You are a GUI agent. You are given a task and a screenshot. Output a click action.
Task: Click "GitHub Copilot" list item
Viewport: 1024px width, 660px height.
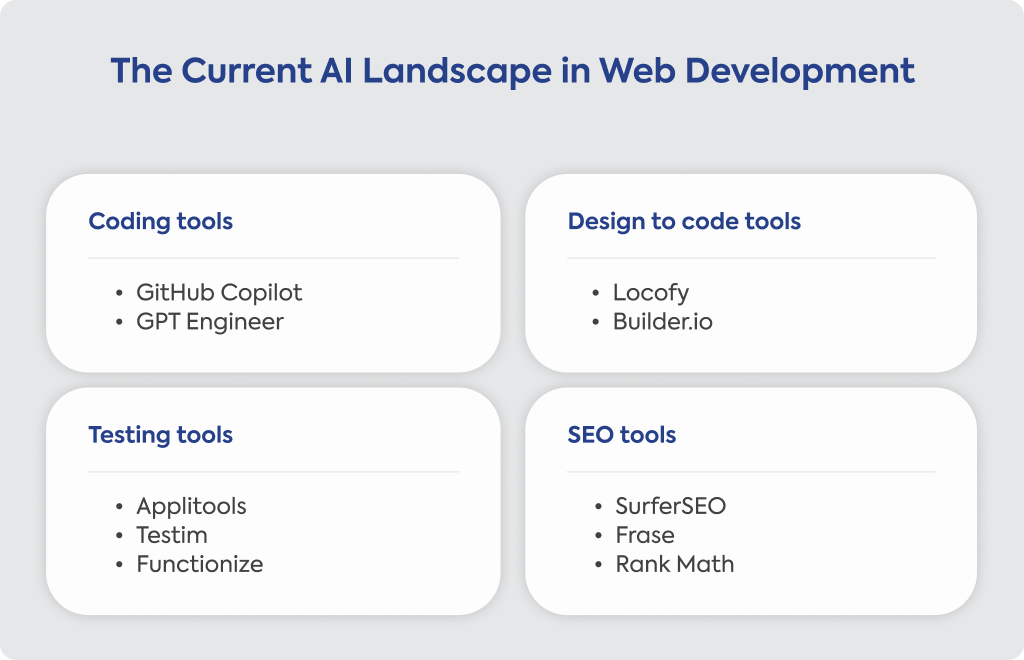[x=219, y=292]
